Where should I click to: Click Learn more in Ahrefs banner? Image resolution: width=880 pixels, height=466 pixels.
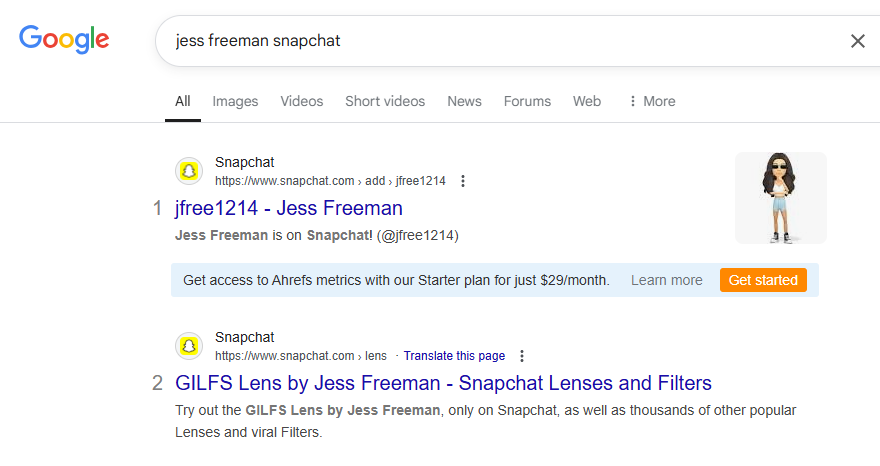[x=666, y=280]
